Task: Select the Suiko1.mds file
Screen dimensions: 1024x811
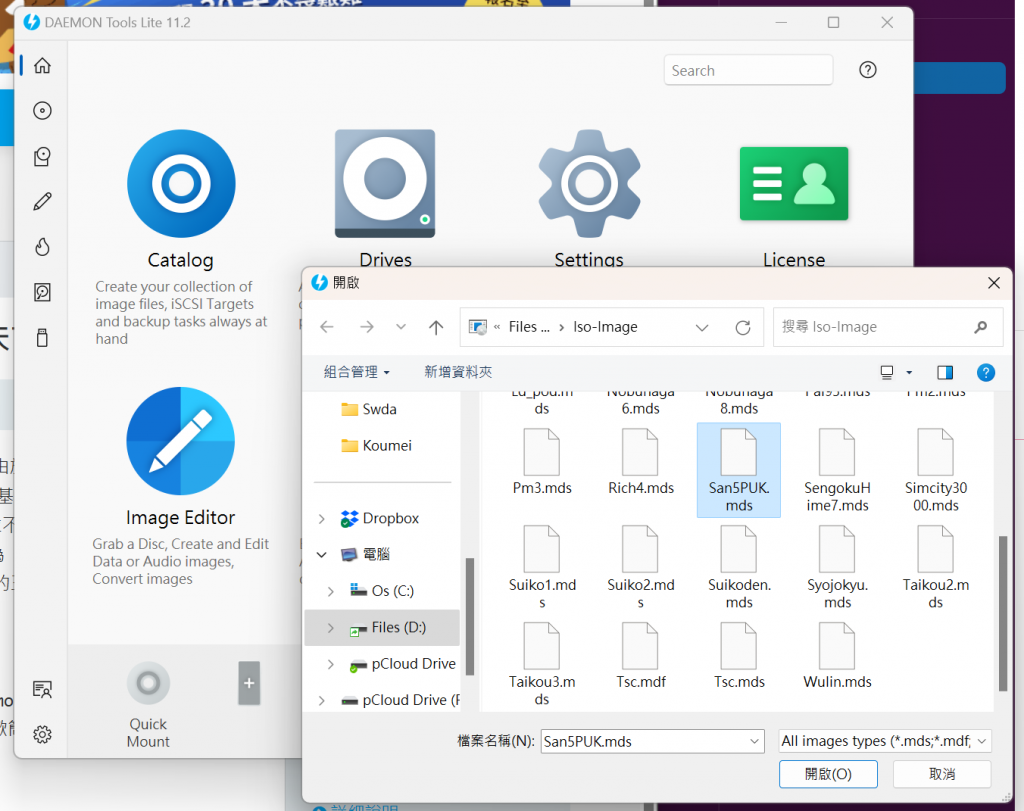Action: coord(542,567)
